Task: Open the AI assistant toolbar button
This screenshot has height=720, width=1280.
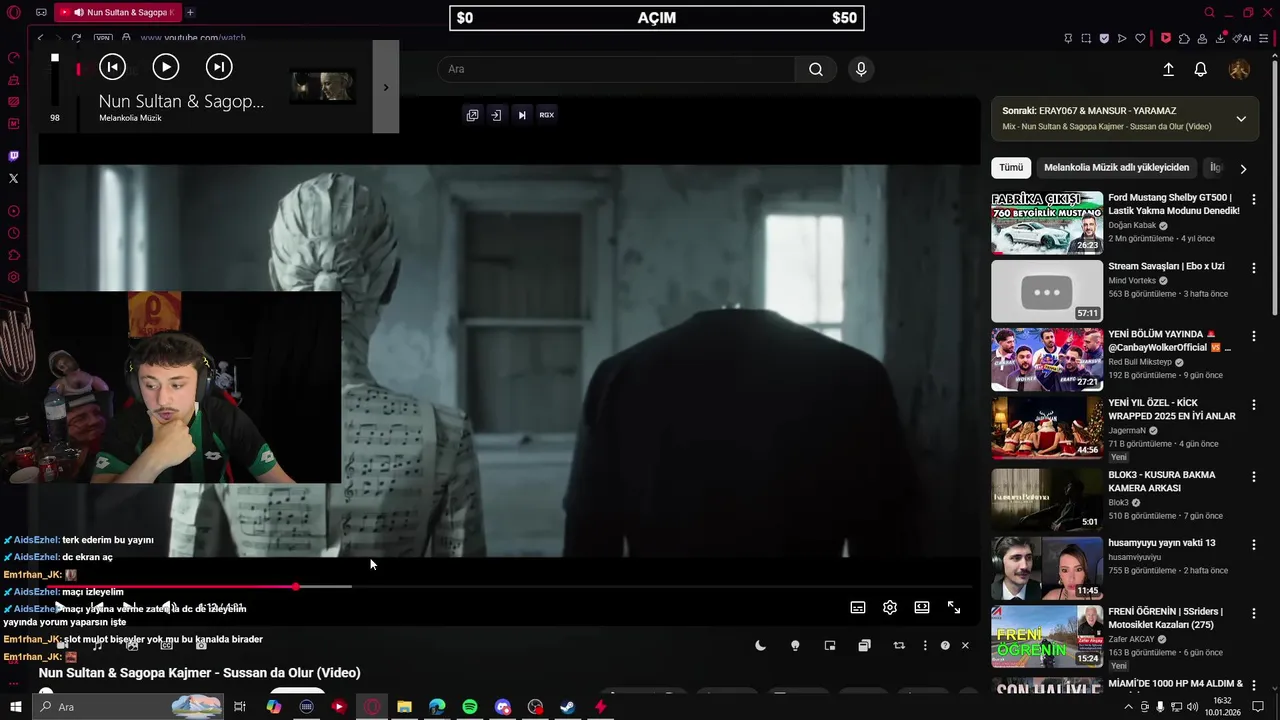Action: pos(1241,38)
